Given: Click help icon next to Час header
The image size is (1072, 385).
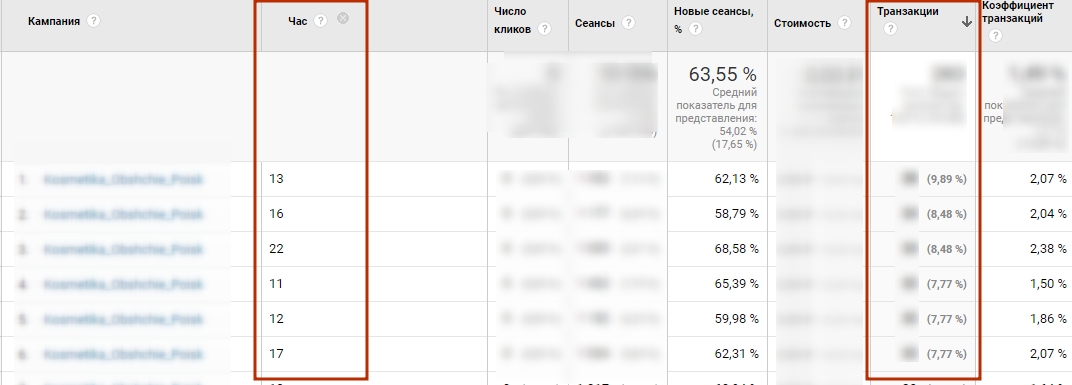Looking at the screenshot, I should click(x=320, y=21).
